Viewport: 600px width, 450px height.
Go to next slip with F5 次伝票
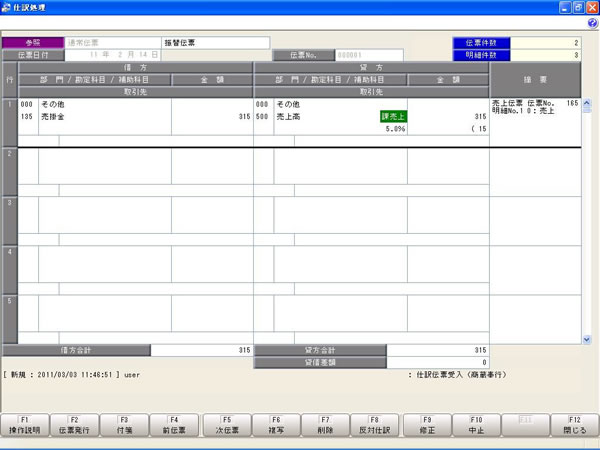coord(227,425)
